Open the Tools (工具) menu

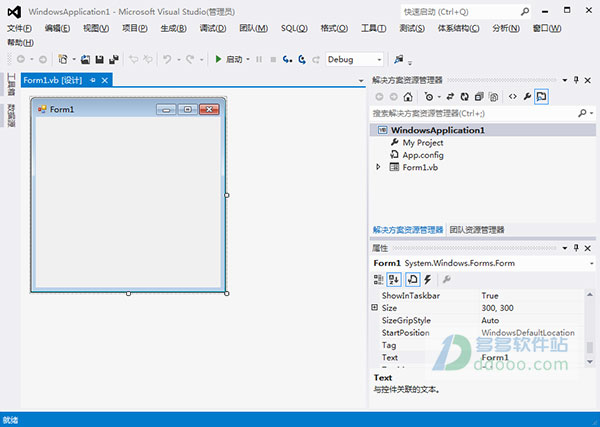pos(373,28)
